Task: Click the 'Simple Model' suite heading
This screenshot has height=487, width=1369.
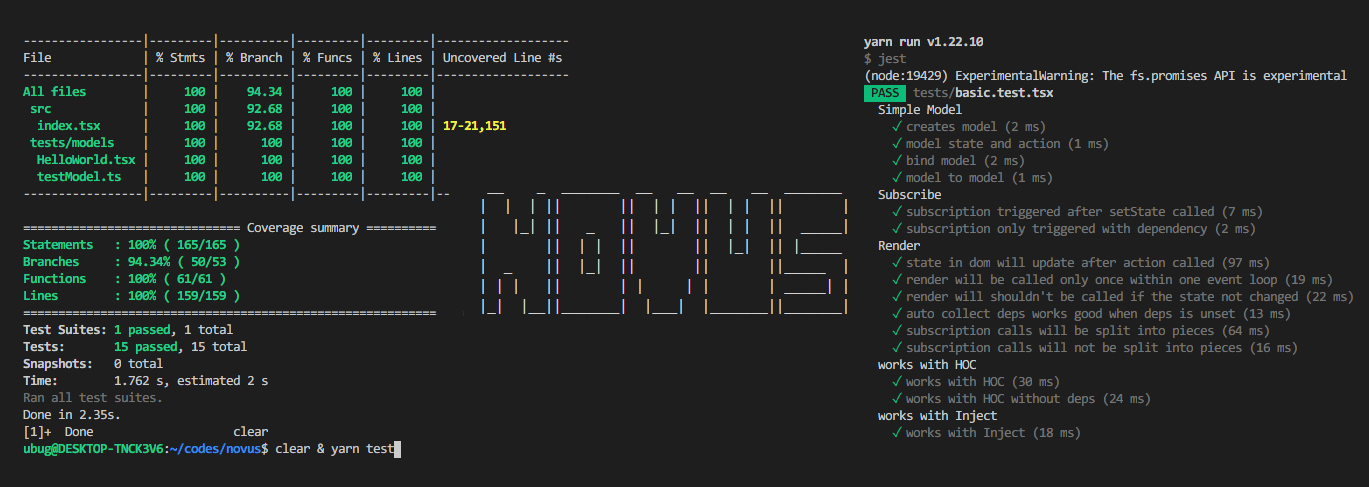Action: [x=920, y=110]
